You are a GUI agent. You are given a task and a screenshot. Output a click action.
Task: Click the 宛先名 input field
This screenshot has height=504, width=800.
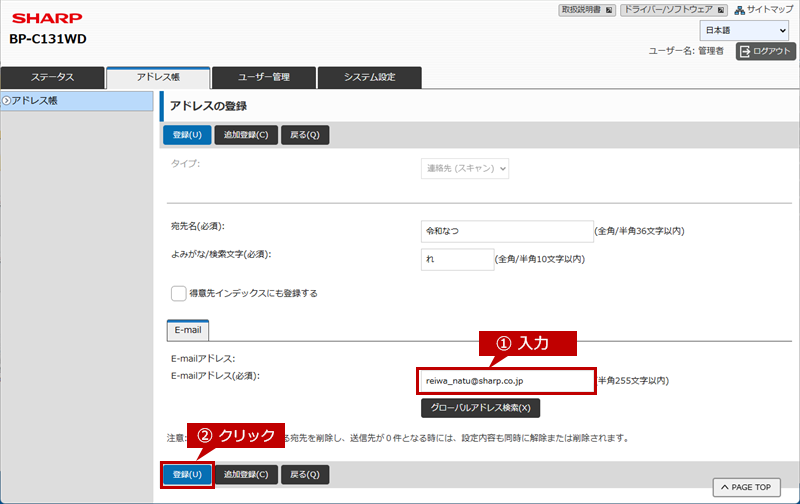pos(507,231)
